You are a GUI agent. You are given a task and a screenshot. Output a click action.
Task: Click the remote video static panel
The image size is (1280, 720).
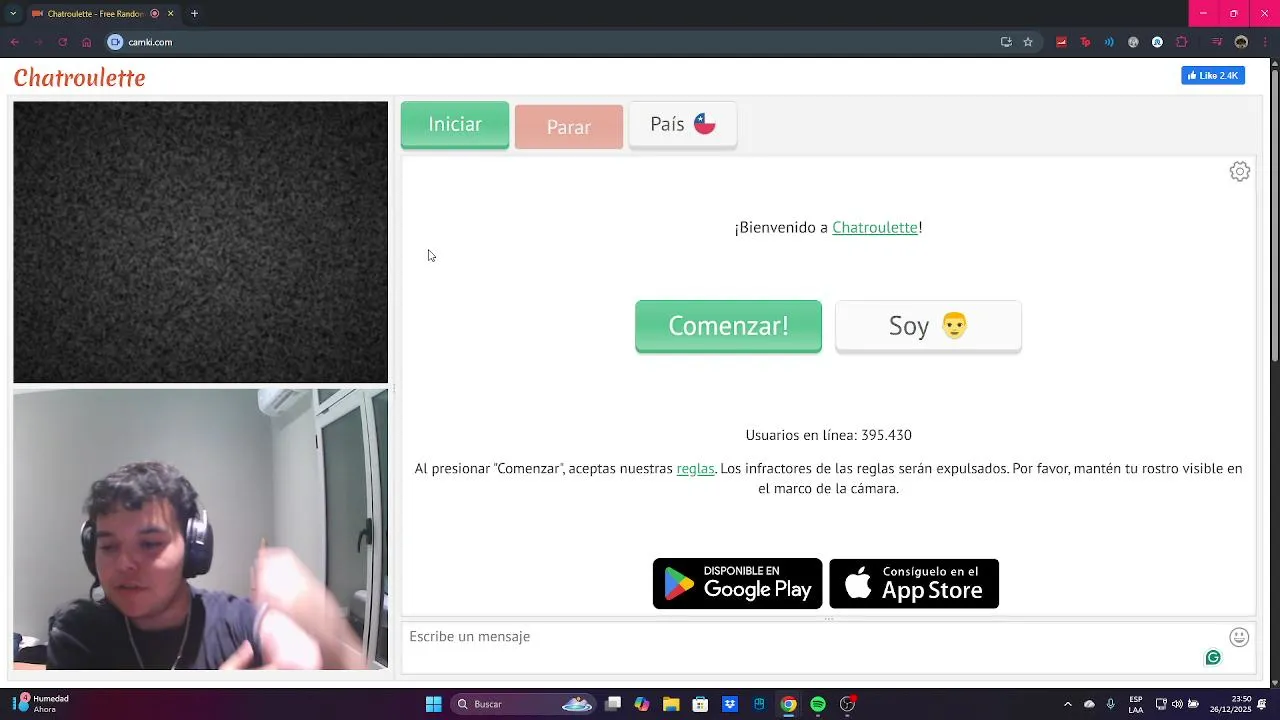click(200, 242)
